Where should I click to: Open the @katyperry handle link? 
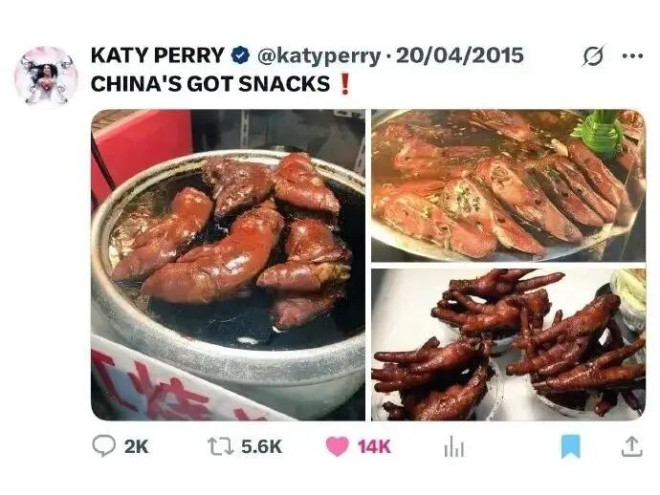(x=318, y=56)
